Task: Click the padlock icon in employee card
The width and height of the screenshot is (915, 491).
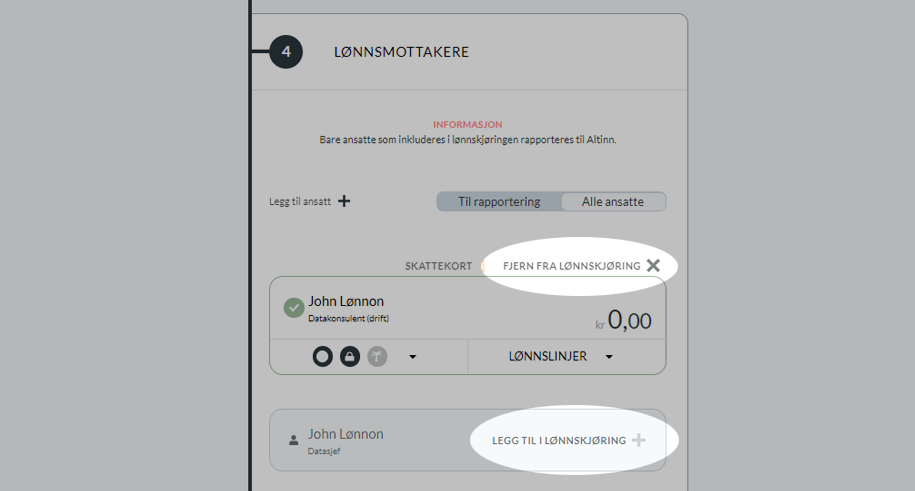Action: coord(350,356)
